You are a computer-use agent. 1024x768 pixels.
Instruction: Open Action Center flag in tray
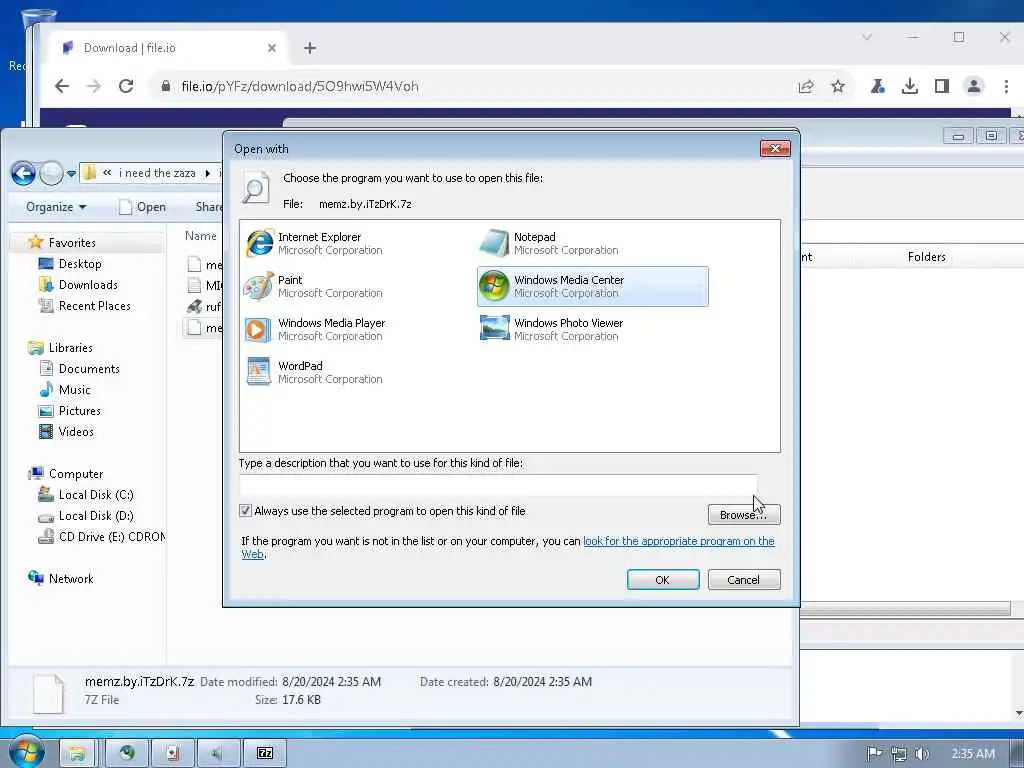874,754
